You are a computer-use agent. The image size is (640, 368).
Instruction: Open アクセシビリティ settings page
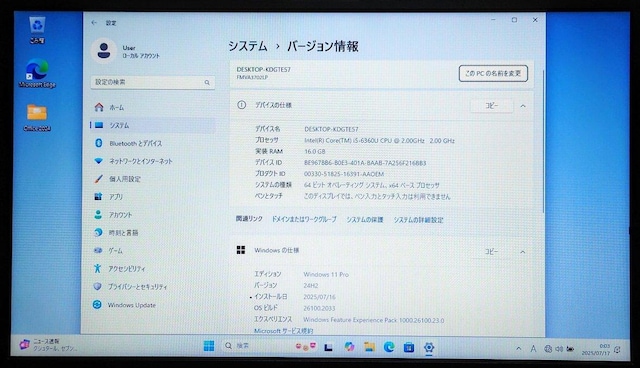[153, 268]
